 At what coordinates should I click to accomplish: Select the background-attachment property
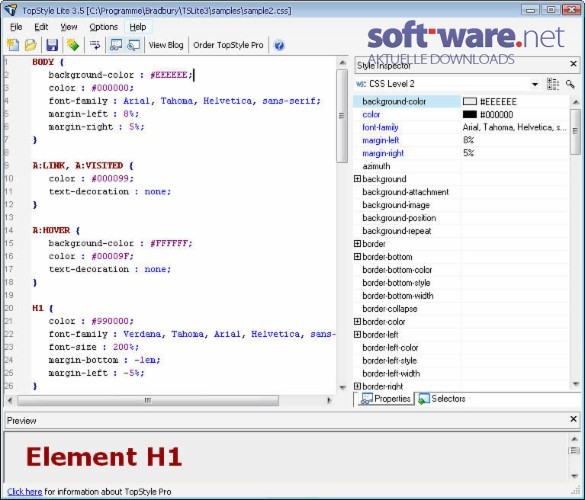coord(406,192)
